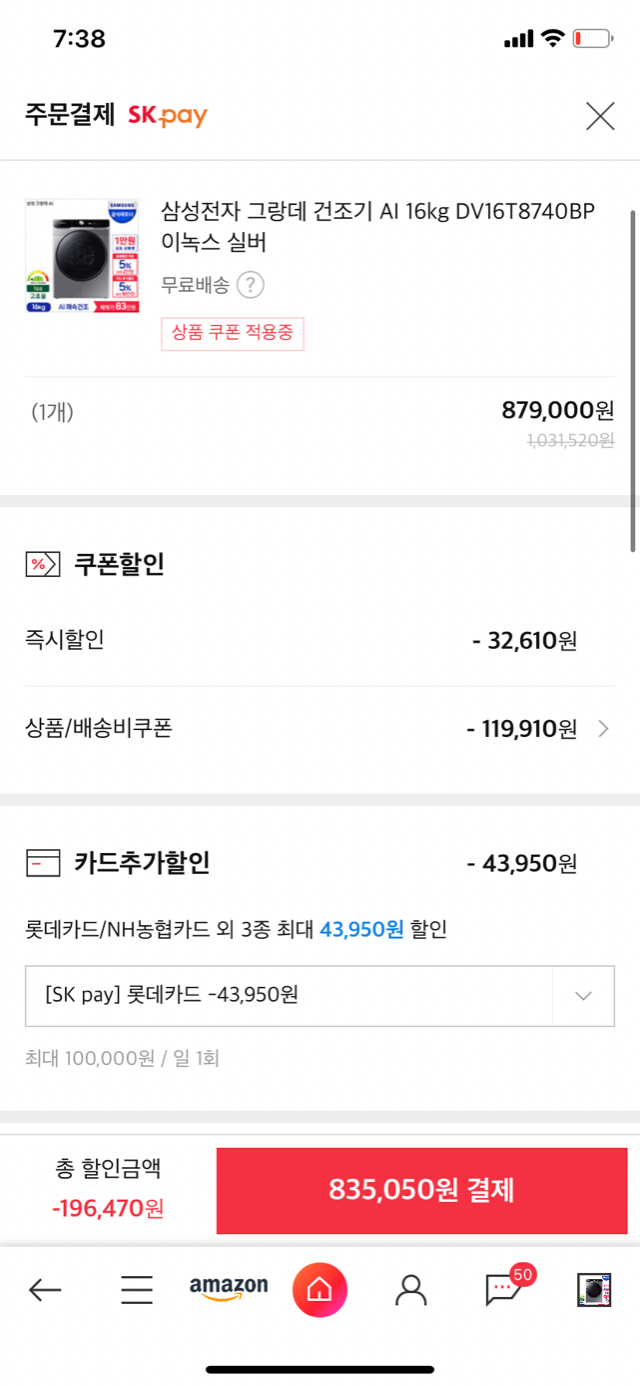
Task: Close the order payment page
Action: [x=599, y=116]
